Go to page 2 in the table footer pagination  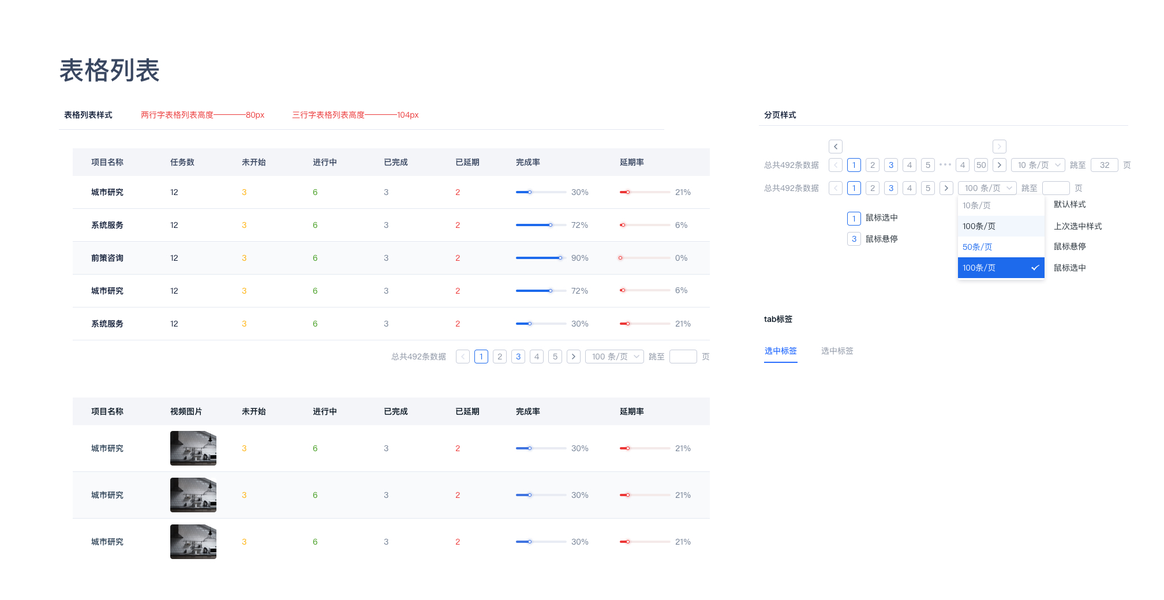[500, 356]
